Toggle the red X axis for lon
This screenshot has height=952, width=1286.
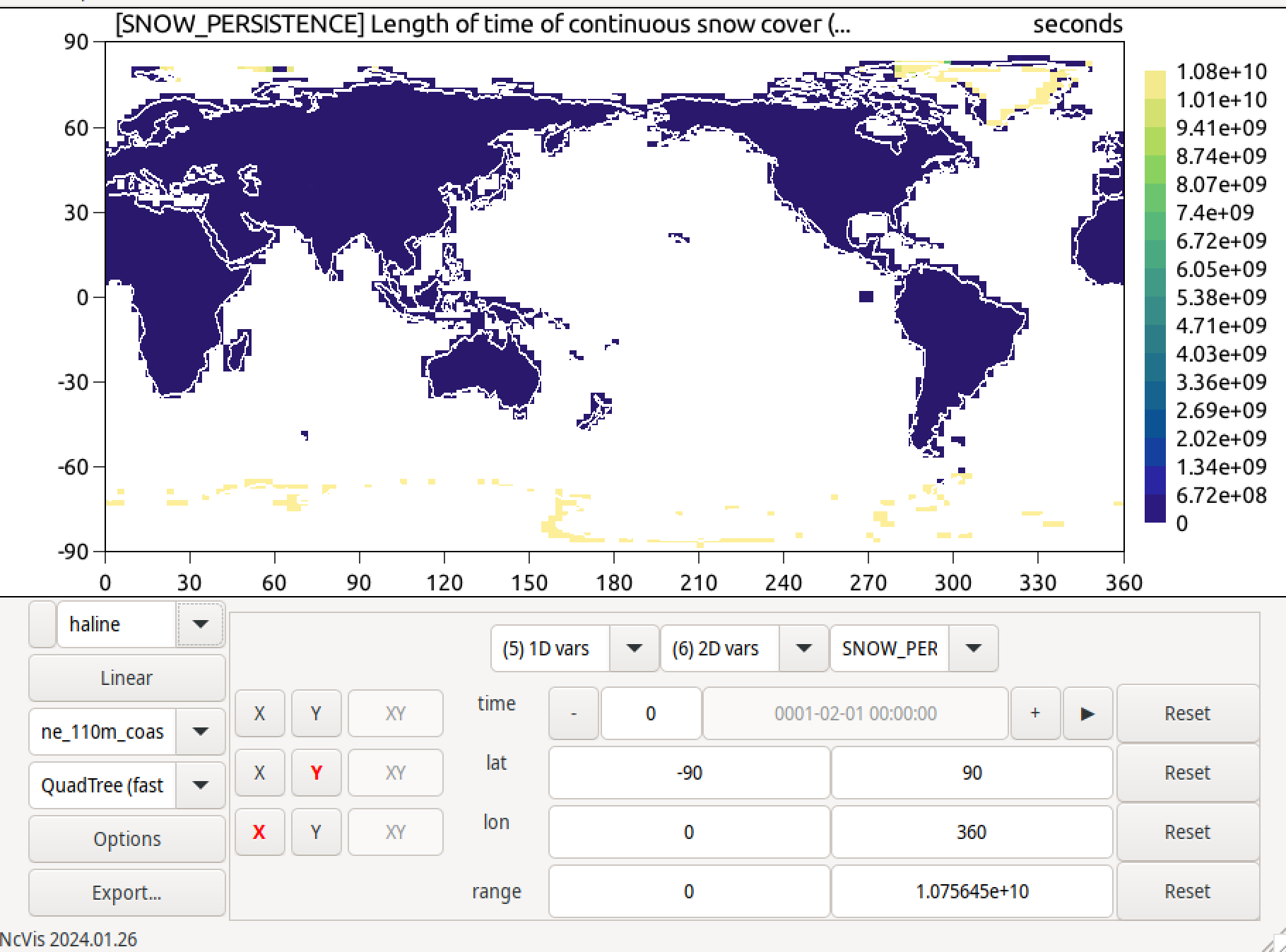(259, 832)
